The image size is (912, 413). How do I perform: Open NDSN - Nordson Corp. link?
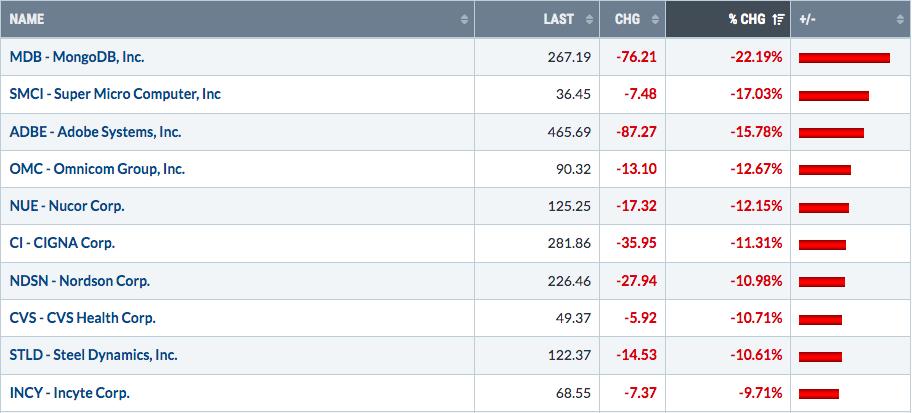(80, 281)
